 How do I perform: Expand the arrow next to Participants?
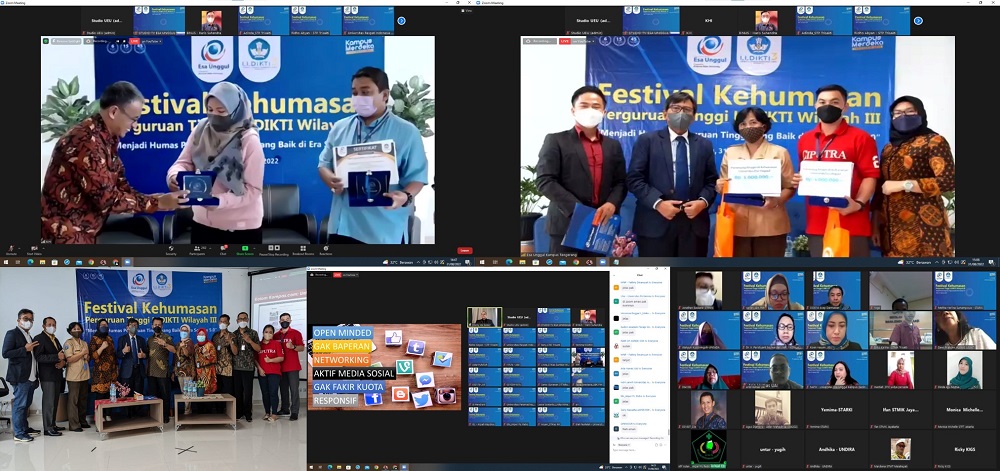[210, 248]
